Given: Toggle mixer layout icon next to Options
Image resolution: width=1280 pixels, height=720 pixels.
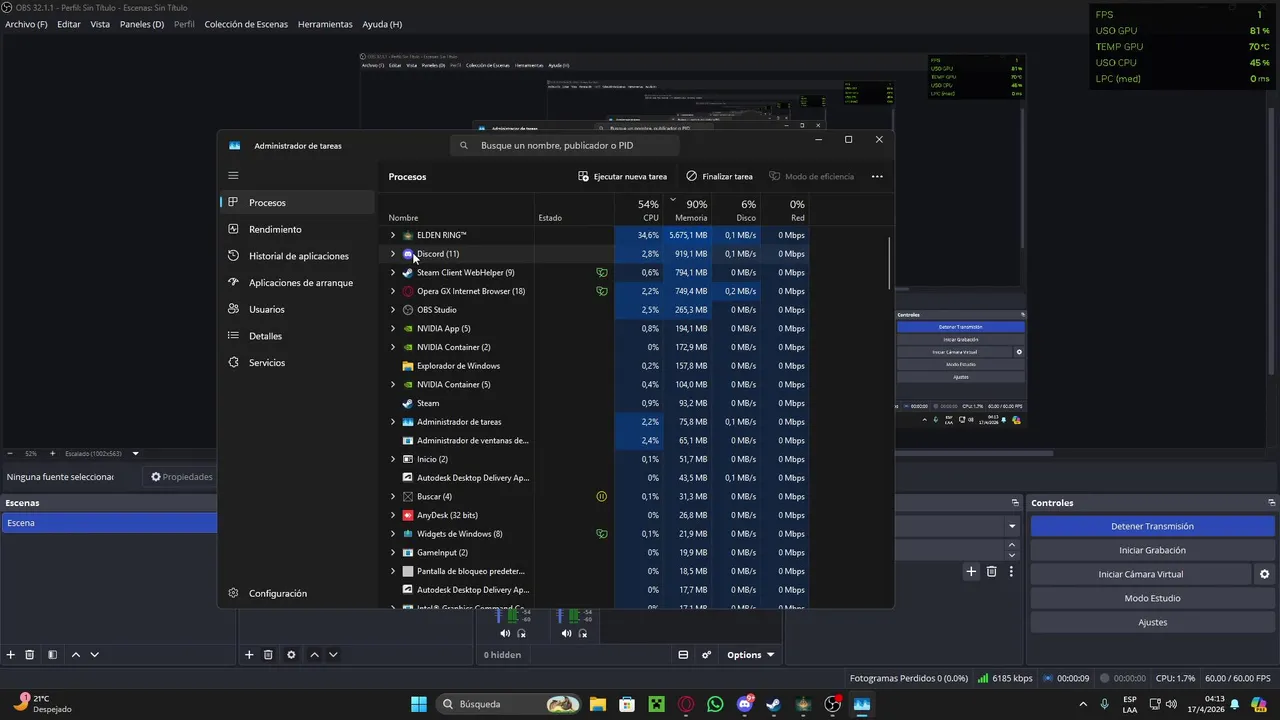Looking at the screenshot, I should pyautogui.click(x=683, y=655).
